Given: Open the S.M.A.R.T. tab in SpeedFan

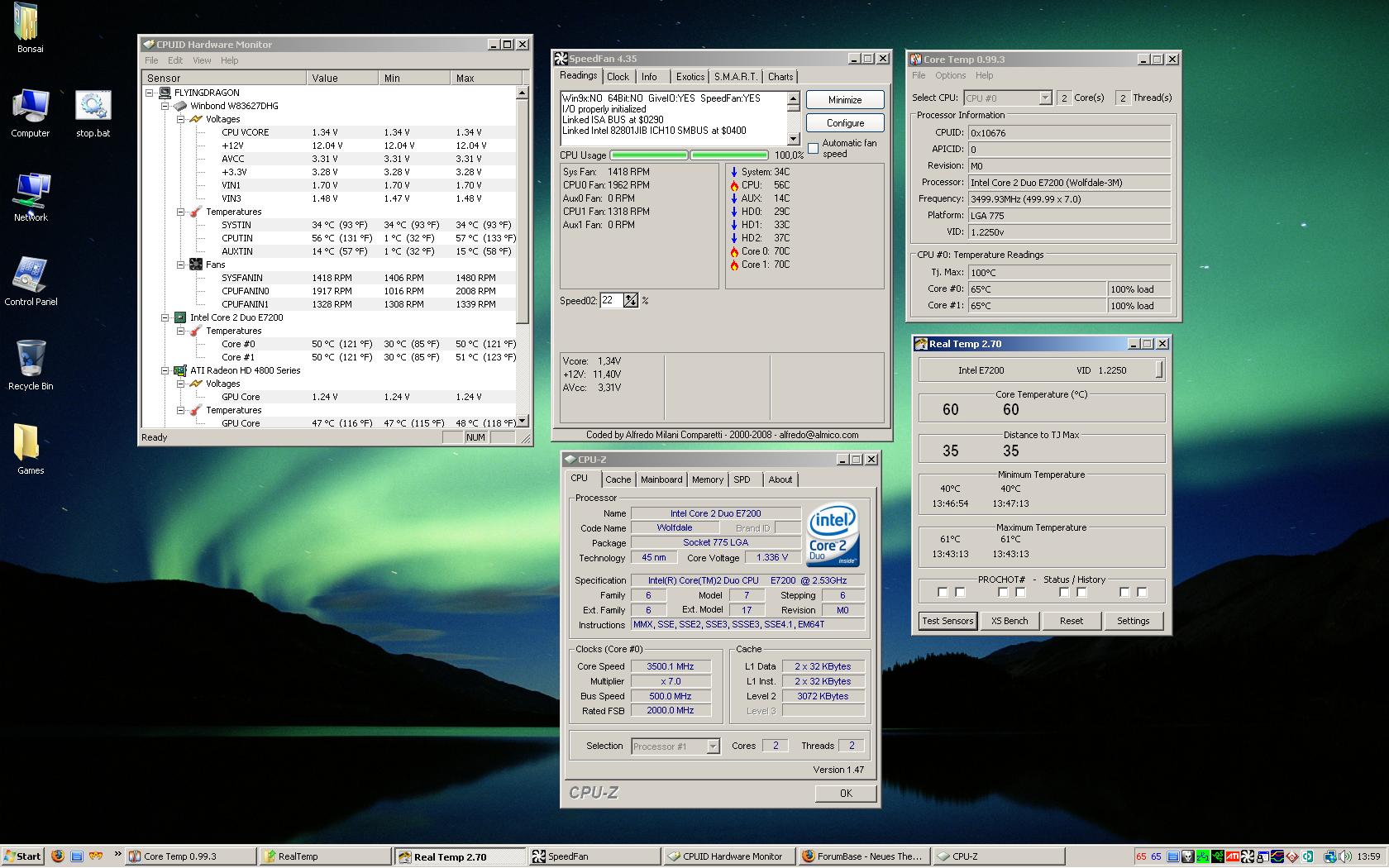Looking at the screenshot, I should (735, 77).
